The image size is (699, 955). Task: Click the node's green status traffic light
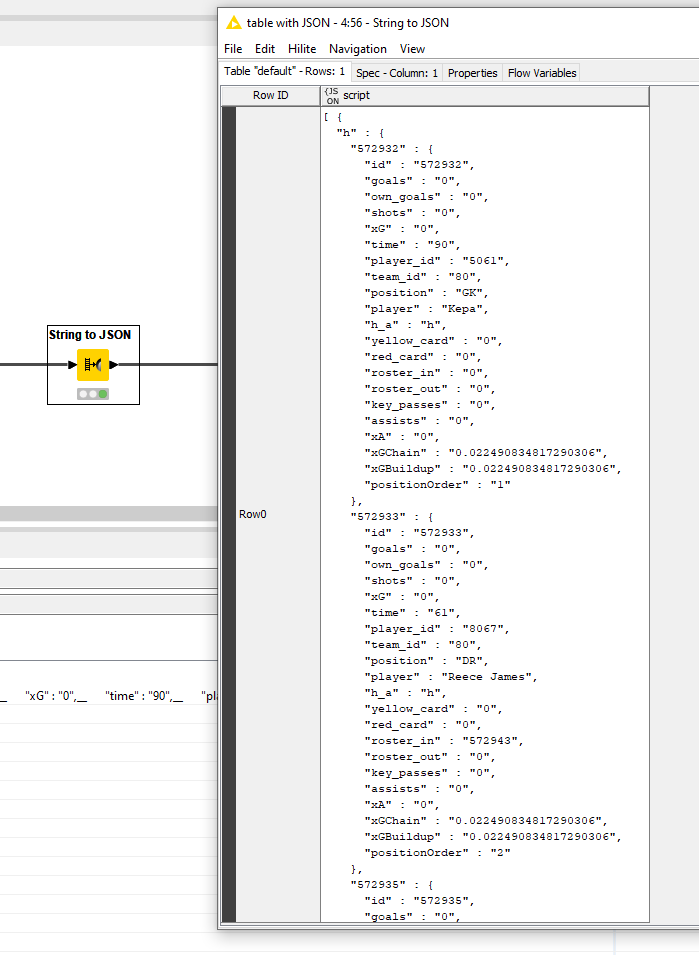pos(103,394)
